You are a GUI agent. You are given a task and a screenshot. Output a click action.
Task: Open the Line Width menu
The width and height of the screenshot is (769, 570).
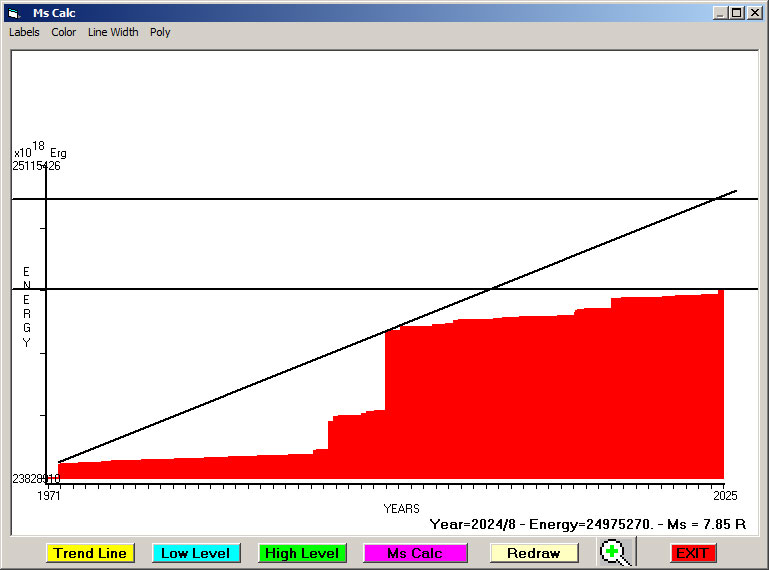point(113,32)
